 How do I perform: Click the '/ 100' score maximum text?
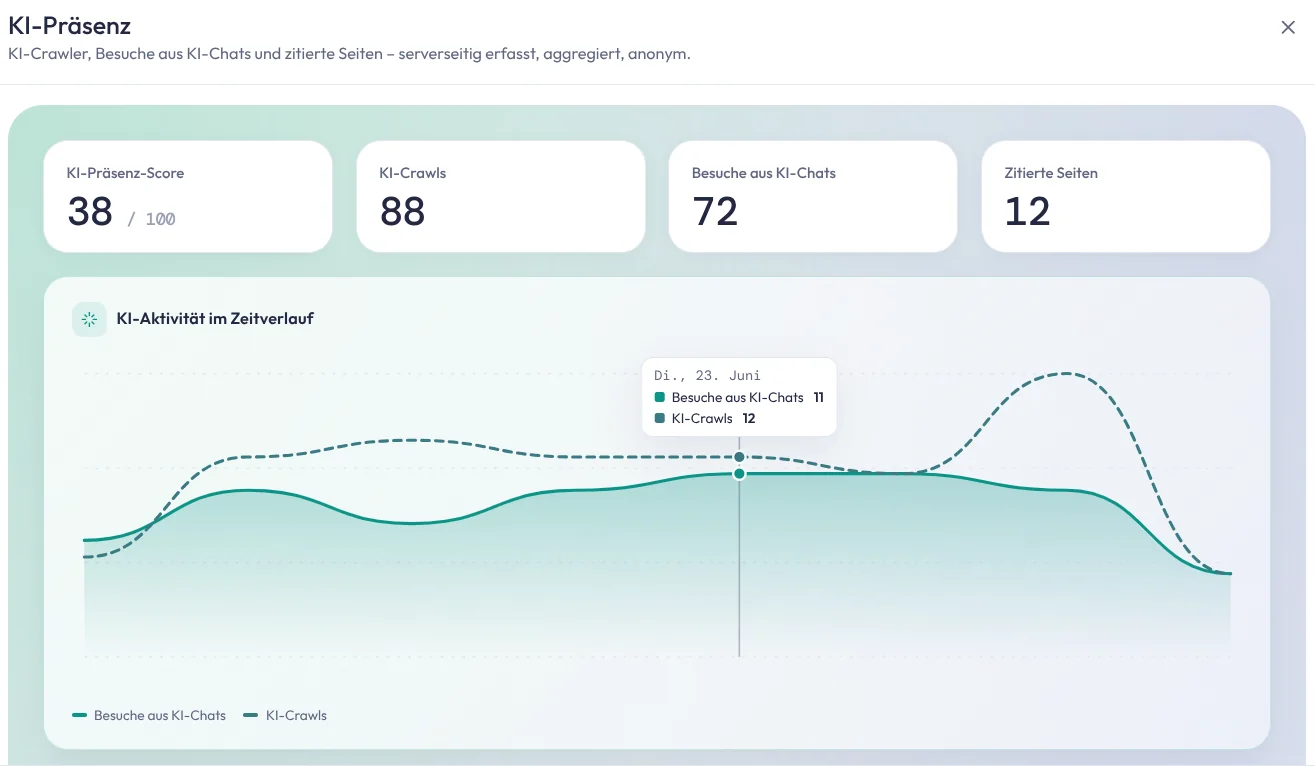(x=151, y=218)
